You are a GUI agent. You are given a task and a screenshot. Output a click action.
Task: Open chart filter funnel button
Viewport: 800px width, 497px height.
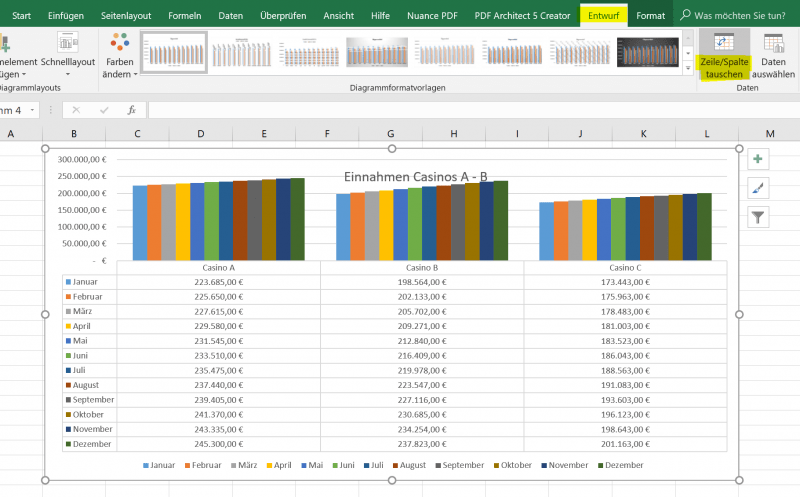[x=758, y=217]
